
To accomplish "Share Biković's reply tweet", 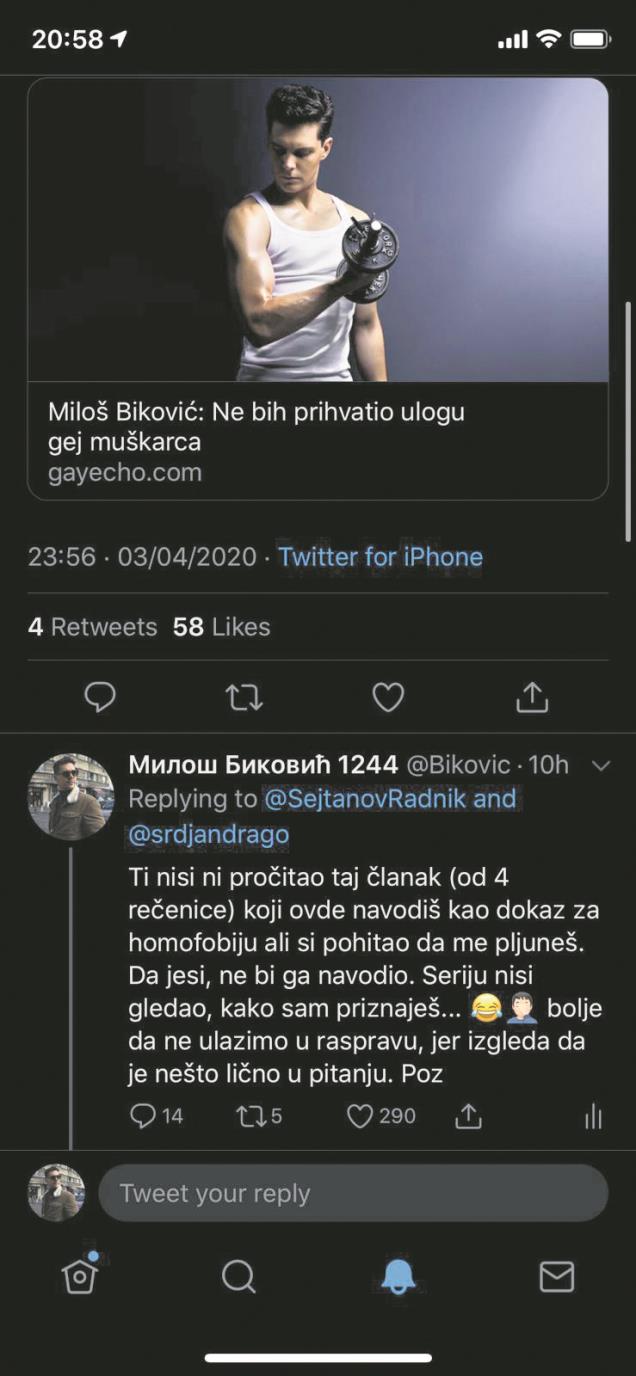I will (468, 1116).
